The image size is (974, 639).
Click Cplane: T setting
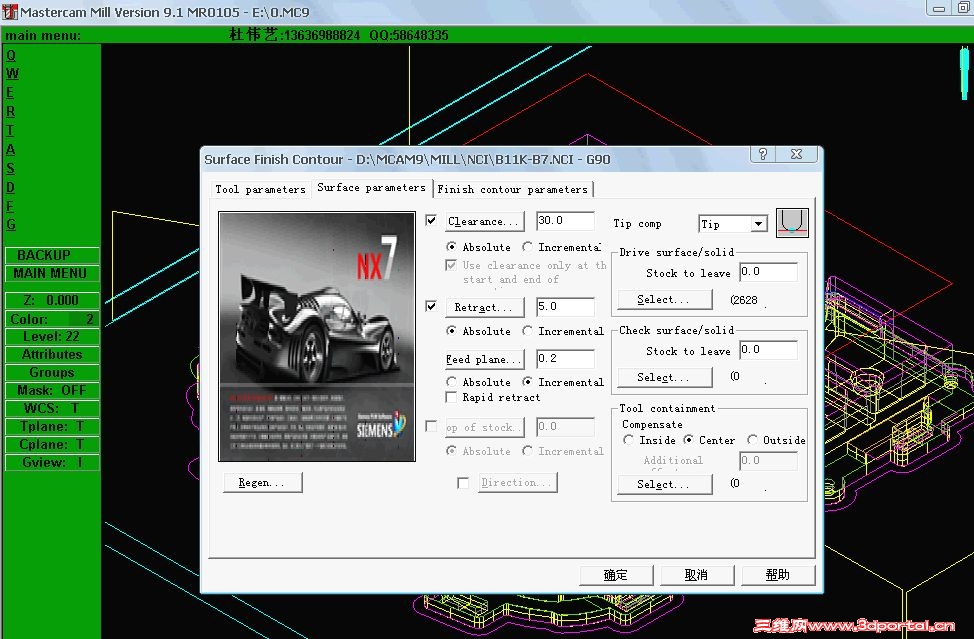(52, 445)
